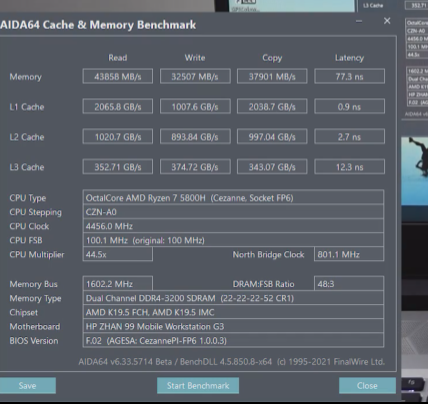Viewport: 428px width, 404px height.
Task: Click the Memory row label
Action: 26,77
